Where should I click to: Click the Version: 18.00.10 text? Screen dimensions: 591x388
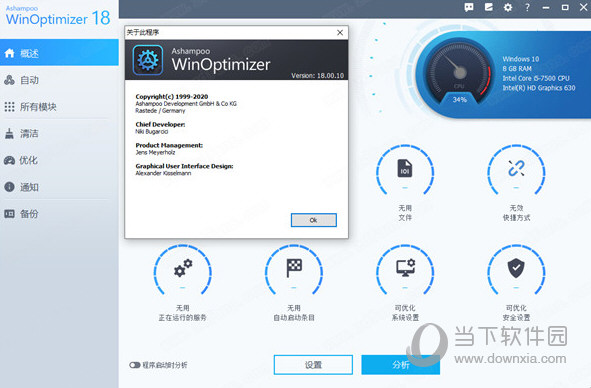pyautogui.click(x=317, y=75)
